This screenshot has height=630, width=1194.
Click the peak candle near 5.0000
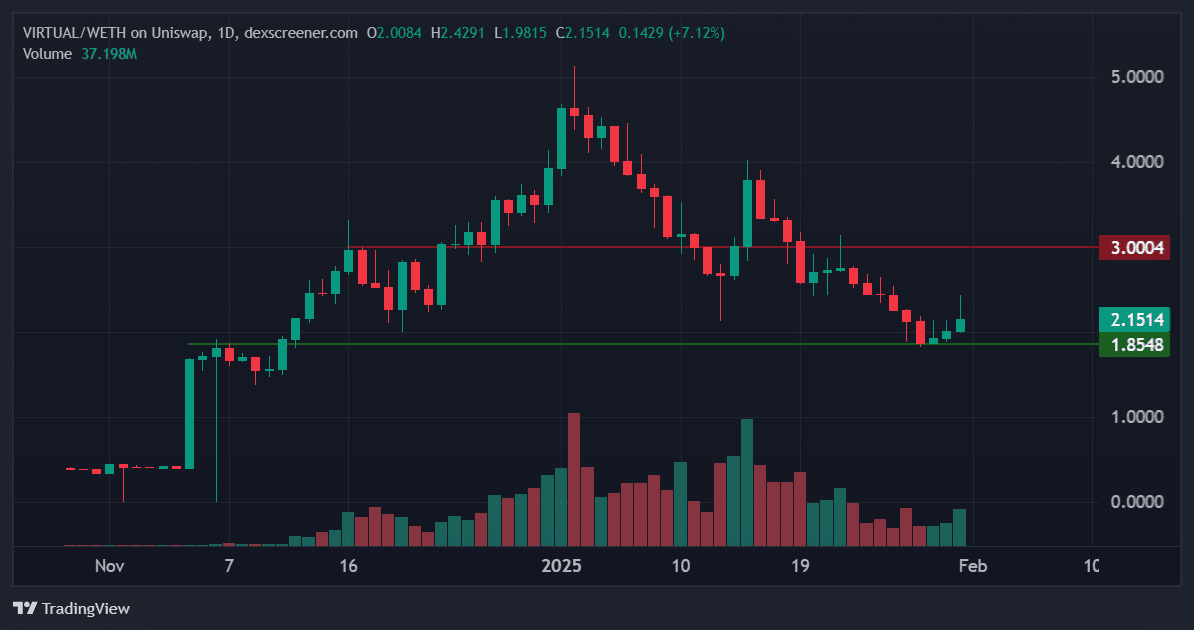click(x=574, y=111)
